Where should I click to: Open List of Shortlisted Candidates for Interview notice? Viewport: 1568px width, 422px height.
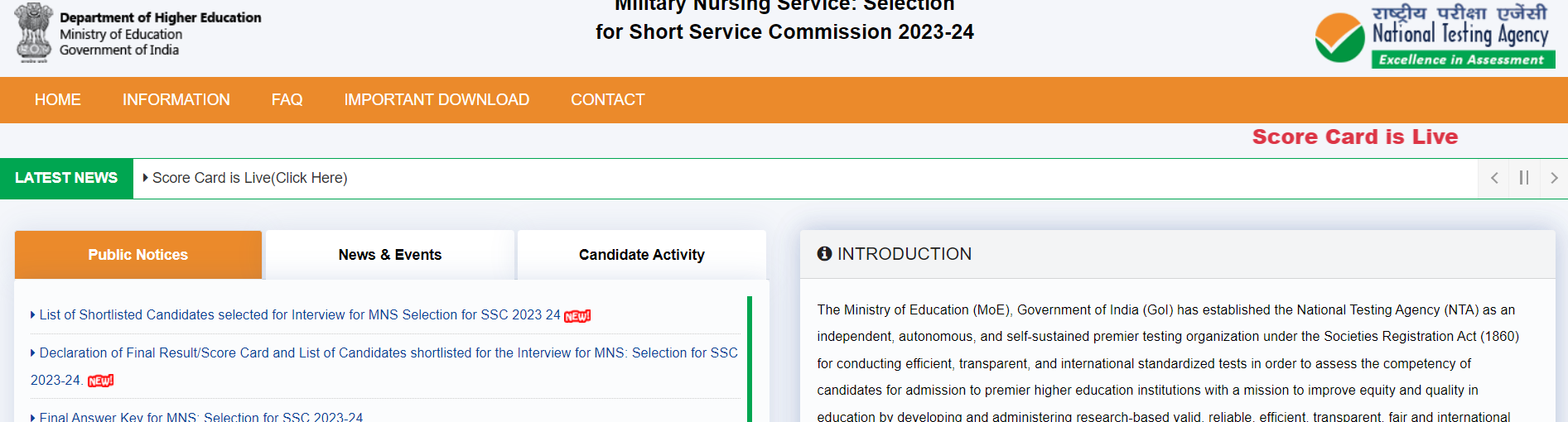click(300, 315)
